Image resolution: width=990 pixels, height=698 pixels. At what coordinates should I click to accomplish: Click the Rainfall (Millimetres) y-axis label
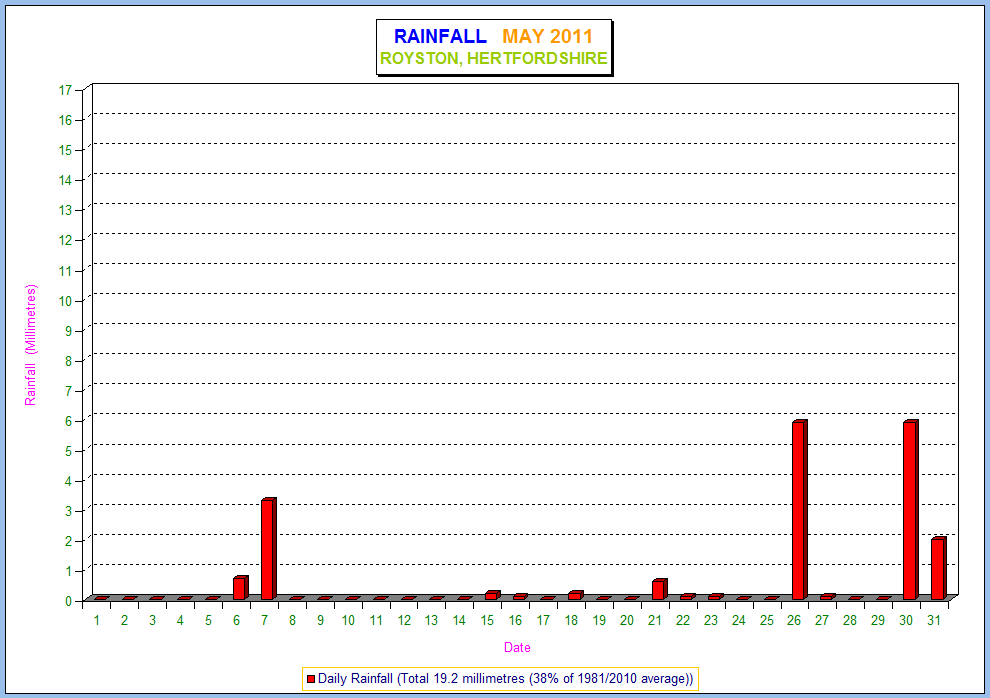click(x=31, y=345)
